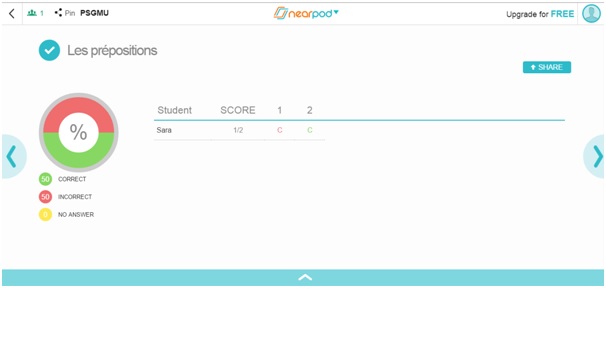Open Sara's answer for question 1
This screenshot has height=360, width=606.
tap(279, 130)
